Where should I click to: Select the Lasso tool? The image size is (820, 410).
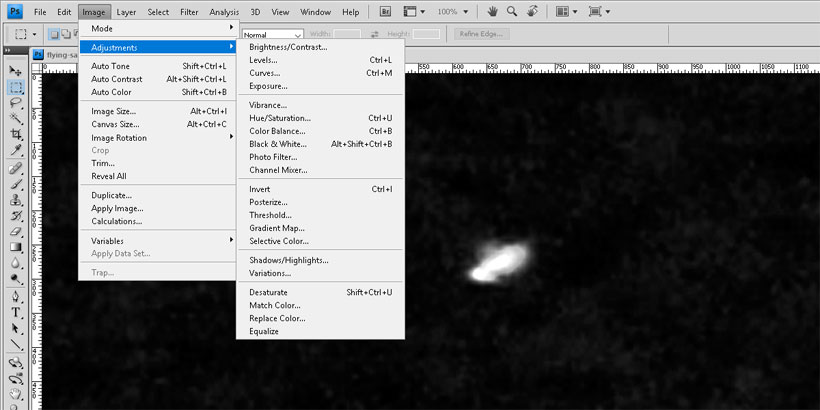coord(16,102)
